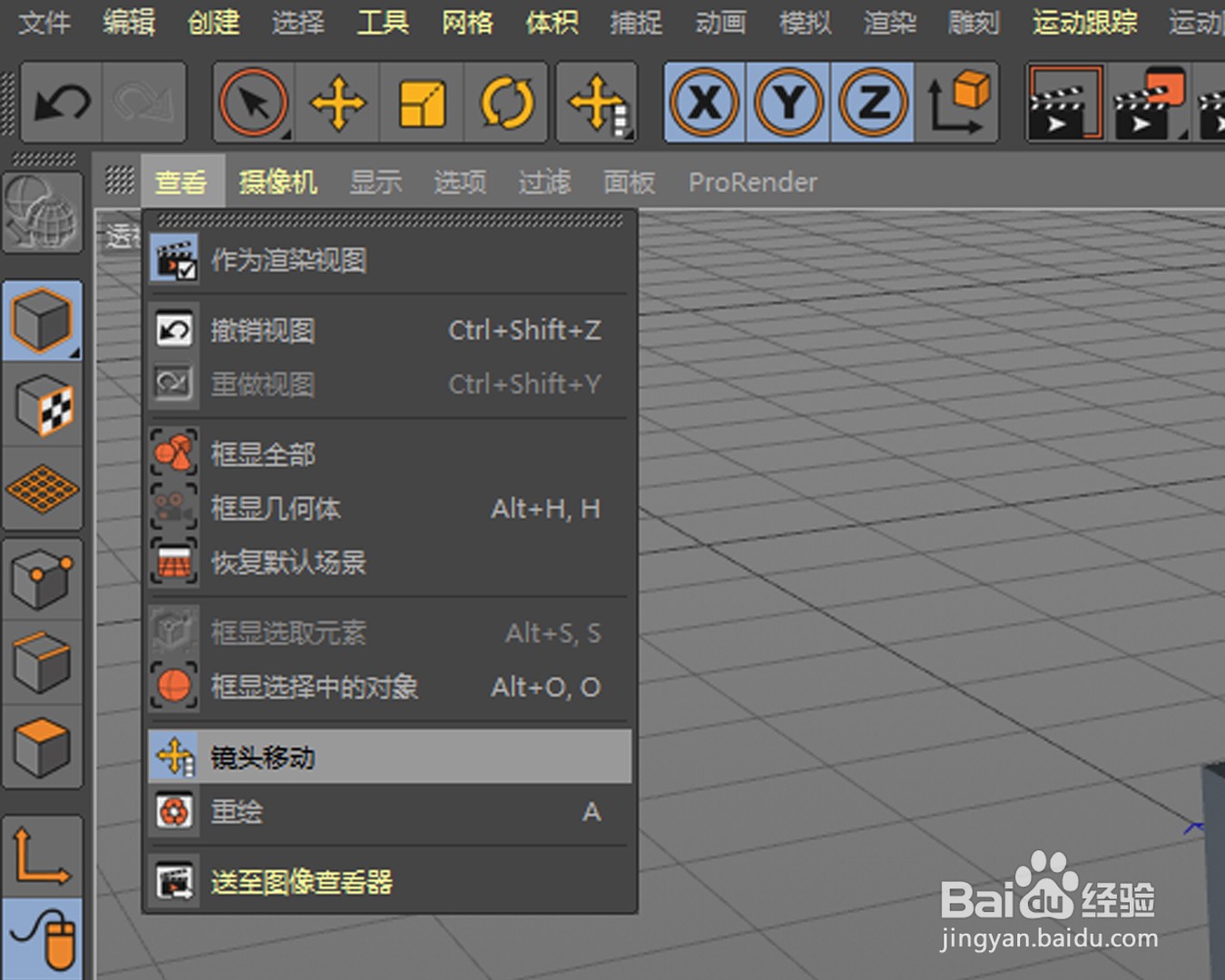Toggle Y axis lock
Screen dimensions: 1225x980
point(788,103)
